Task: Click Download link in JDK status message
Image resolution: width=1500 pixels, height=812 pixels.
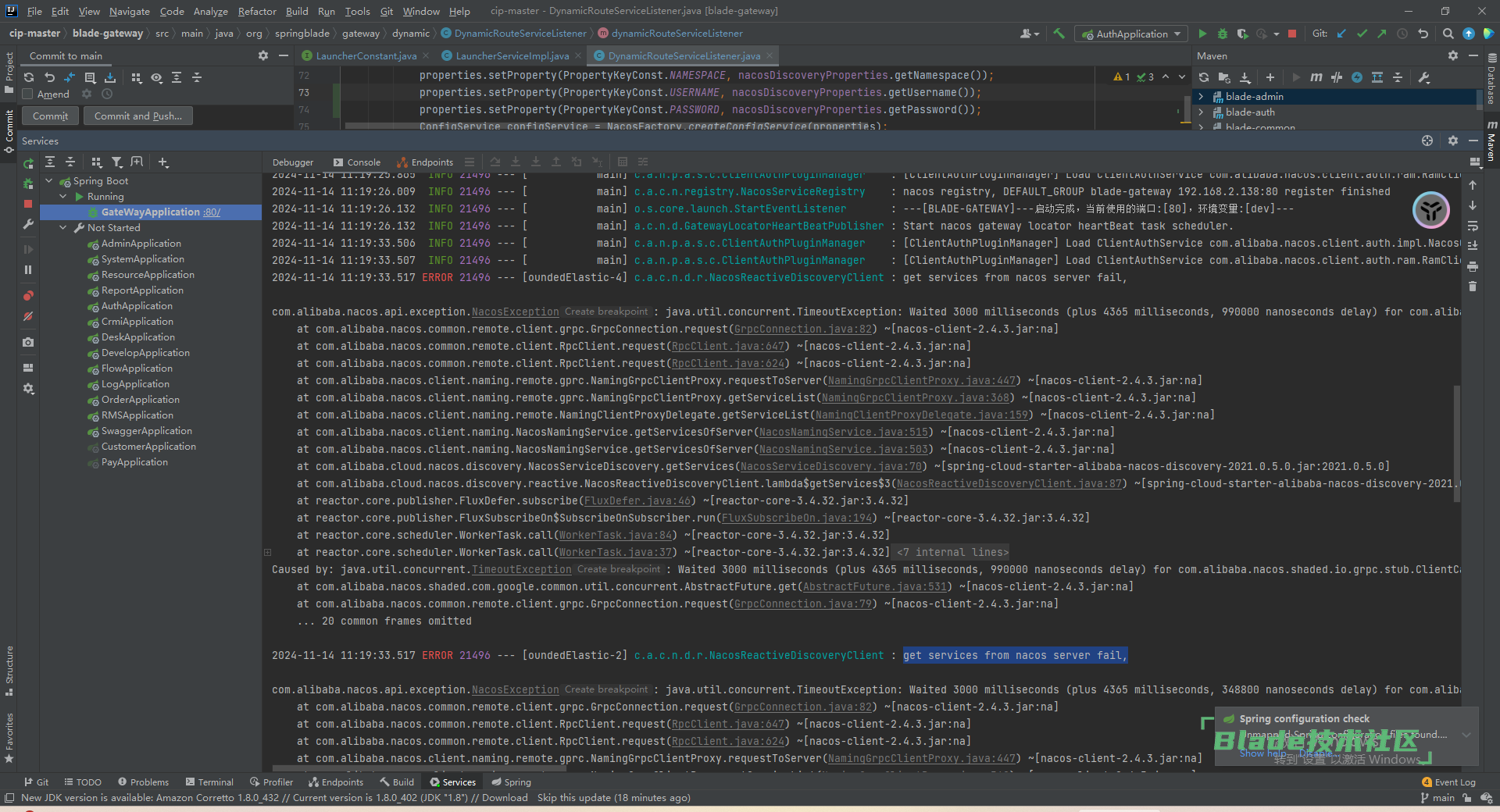Action: click(x=505, y=798)
